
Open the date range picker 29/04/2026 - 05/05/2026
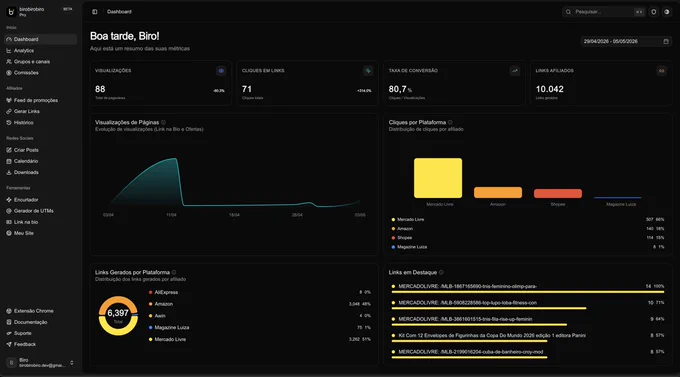(626, 41)
